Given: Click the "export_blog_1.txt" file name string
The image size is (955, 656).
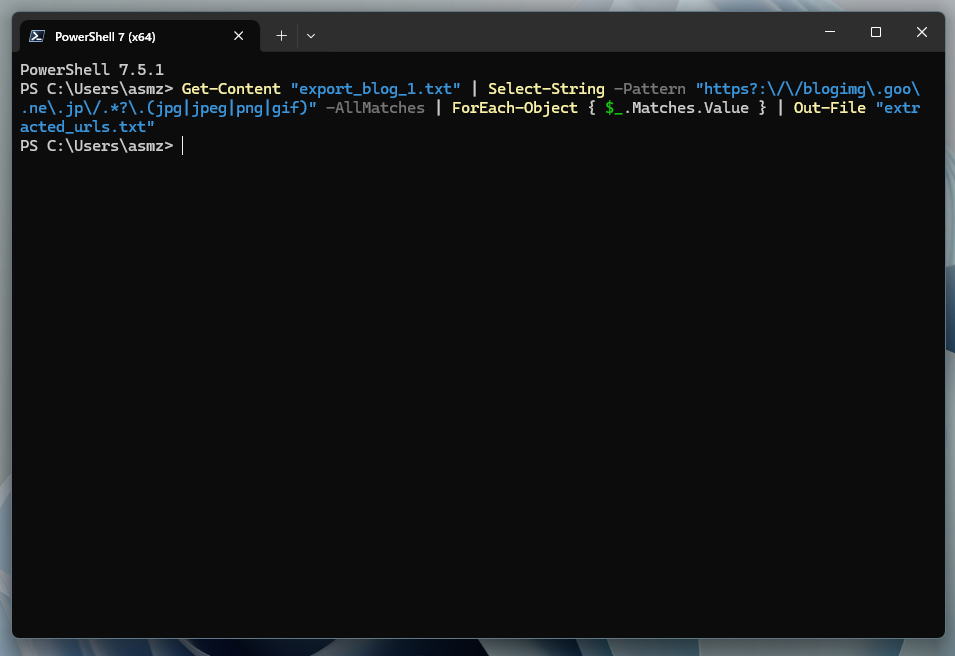Looking at the screenshot, I should tap(375, 89).
